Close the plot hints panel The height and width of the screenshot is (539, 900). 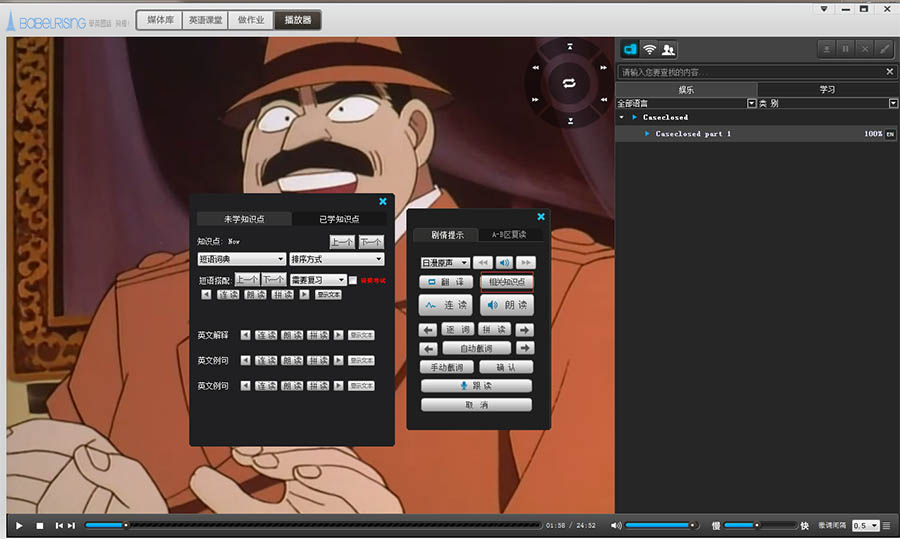[541, 216]
